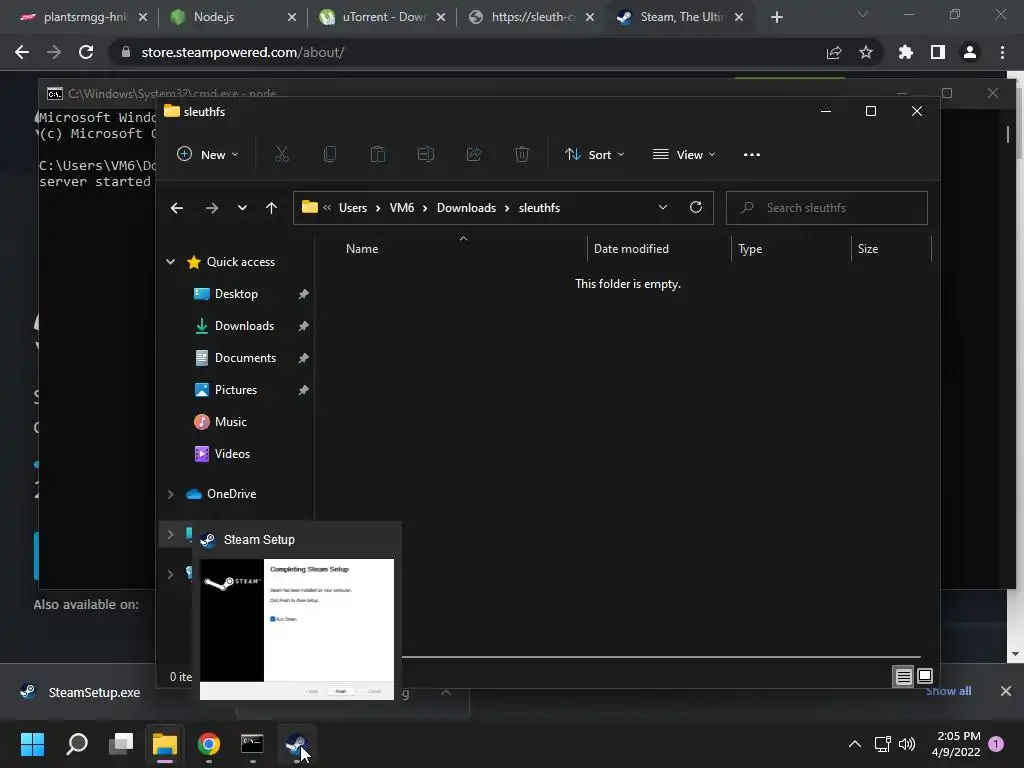Open Chrome profile icon
Viewport: 1024px width, 768px height.
(969, 52)
